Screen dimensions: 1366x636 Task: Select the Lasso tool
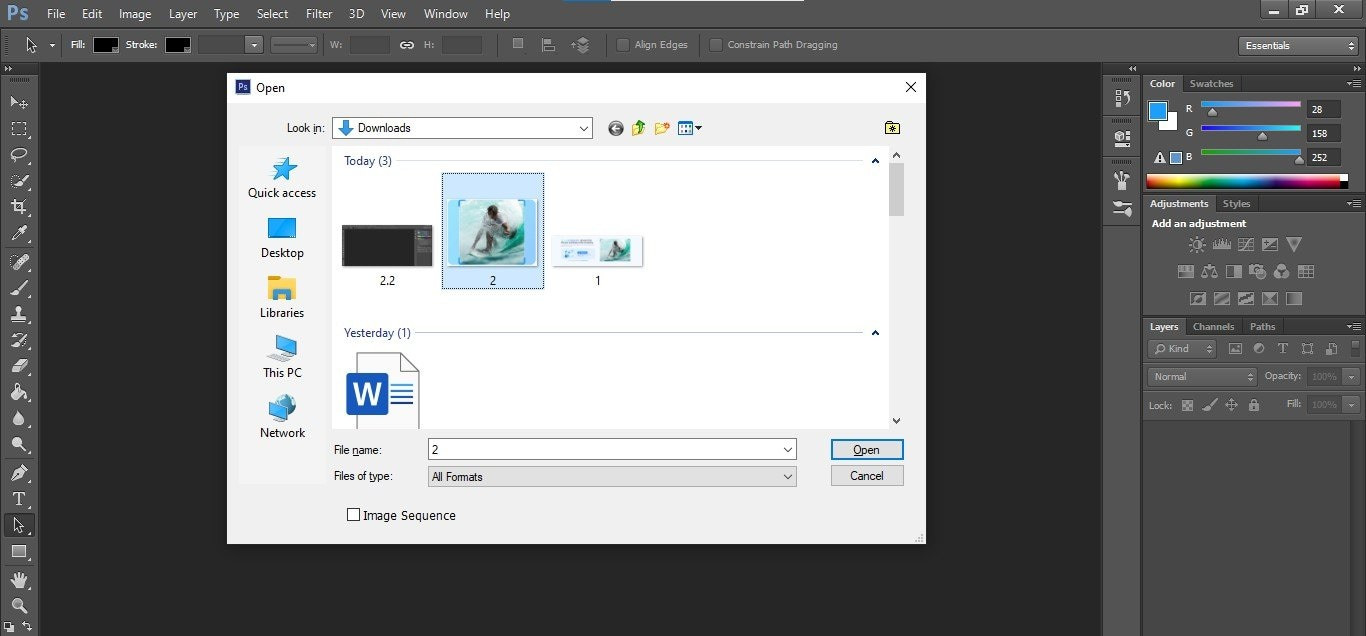pos(19,155)
